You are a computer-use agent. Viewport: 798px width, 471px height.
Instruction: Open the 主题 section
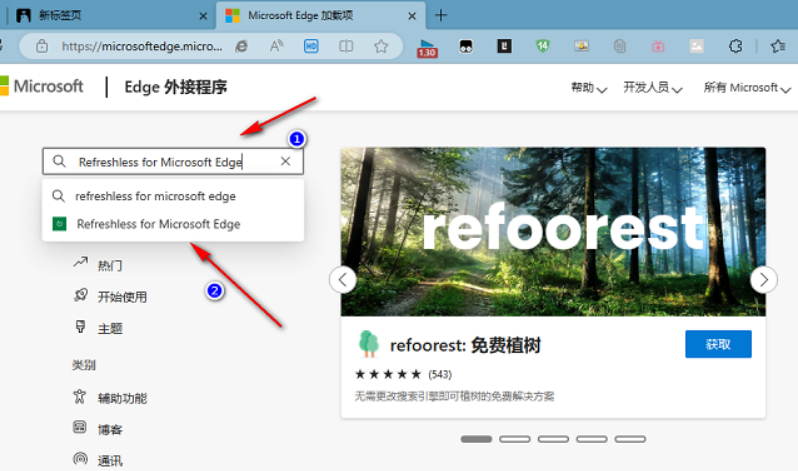point(109,328)
